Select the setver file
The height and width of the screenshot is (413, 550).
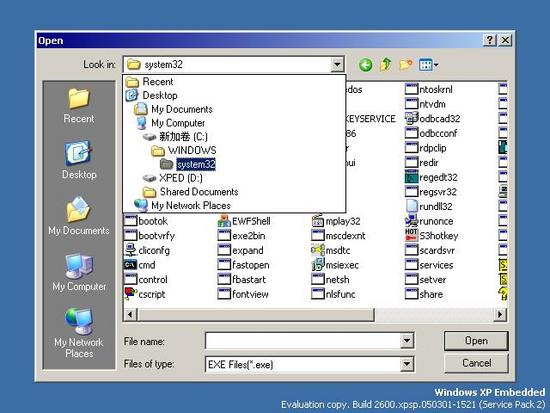(425, 279)
